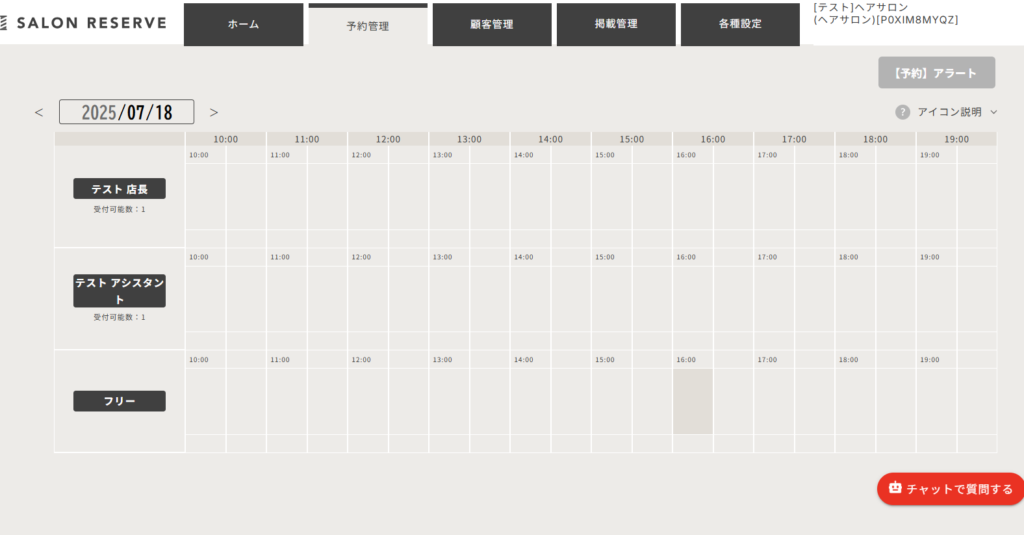Open the 2025/07/18 date picker
Screen dimensions: 1024x535
pos(126,112)
